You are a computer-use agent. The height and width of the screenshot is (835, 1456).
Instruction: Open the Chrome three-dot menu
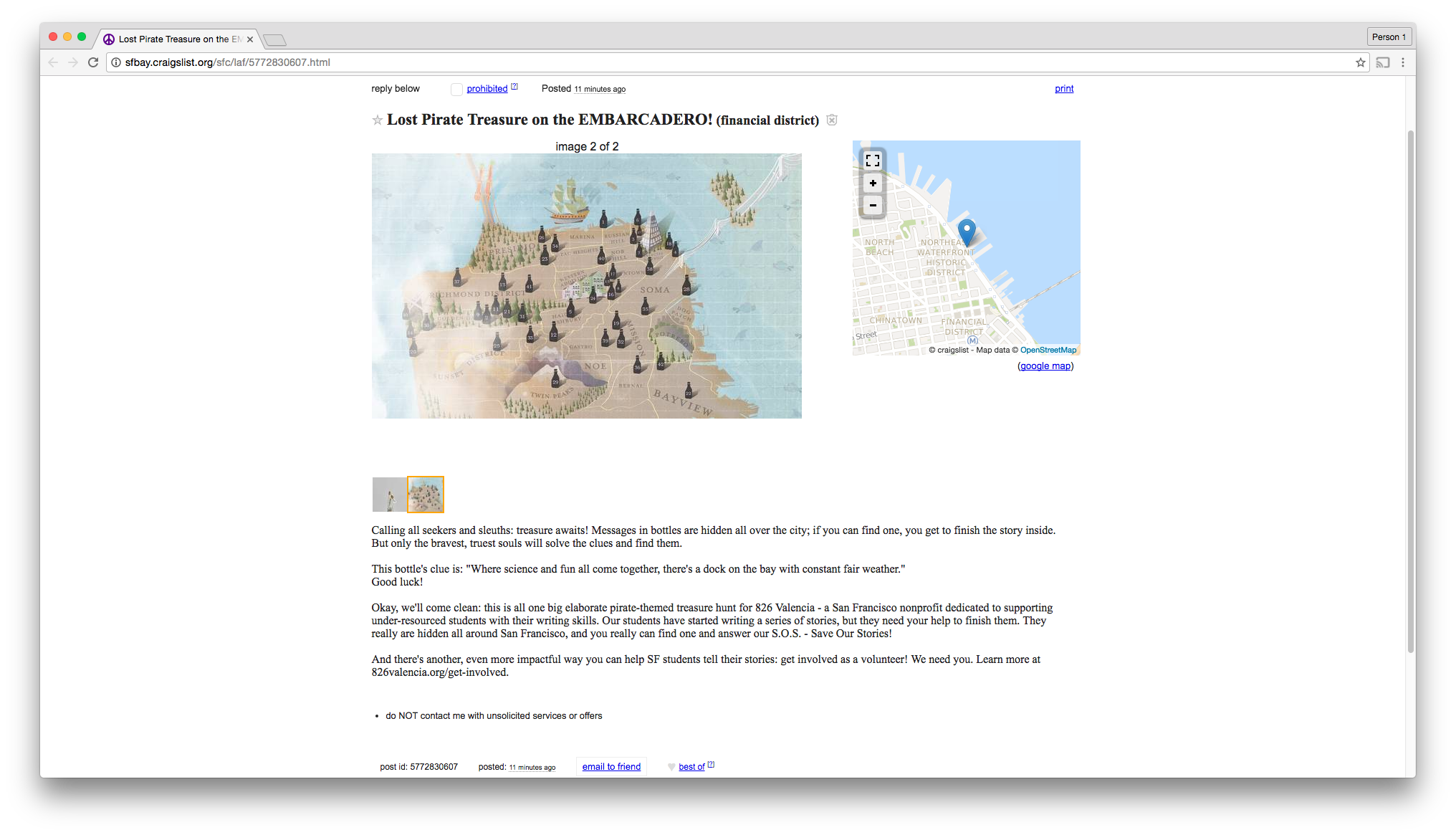(x=1403, y=62)
